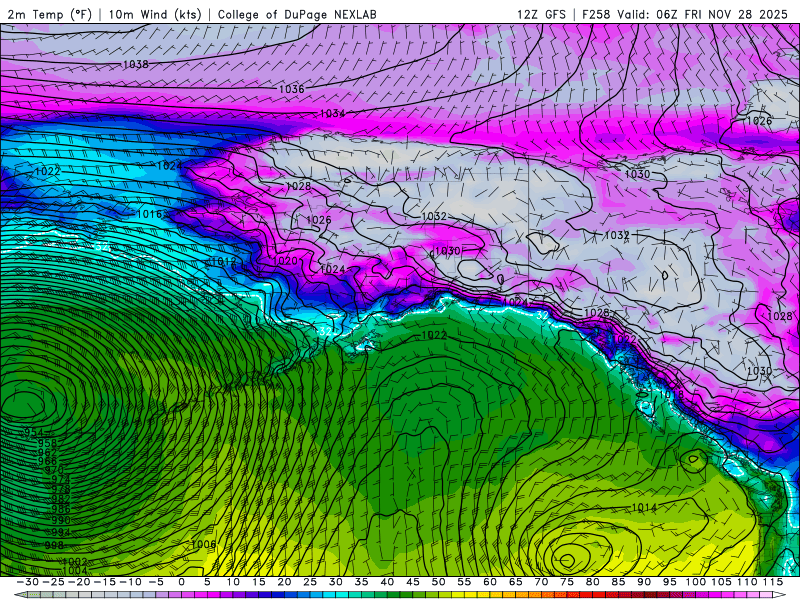Click the -15 temperature scale label
Screen dimensions: 800x600
tap(104, 582)
